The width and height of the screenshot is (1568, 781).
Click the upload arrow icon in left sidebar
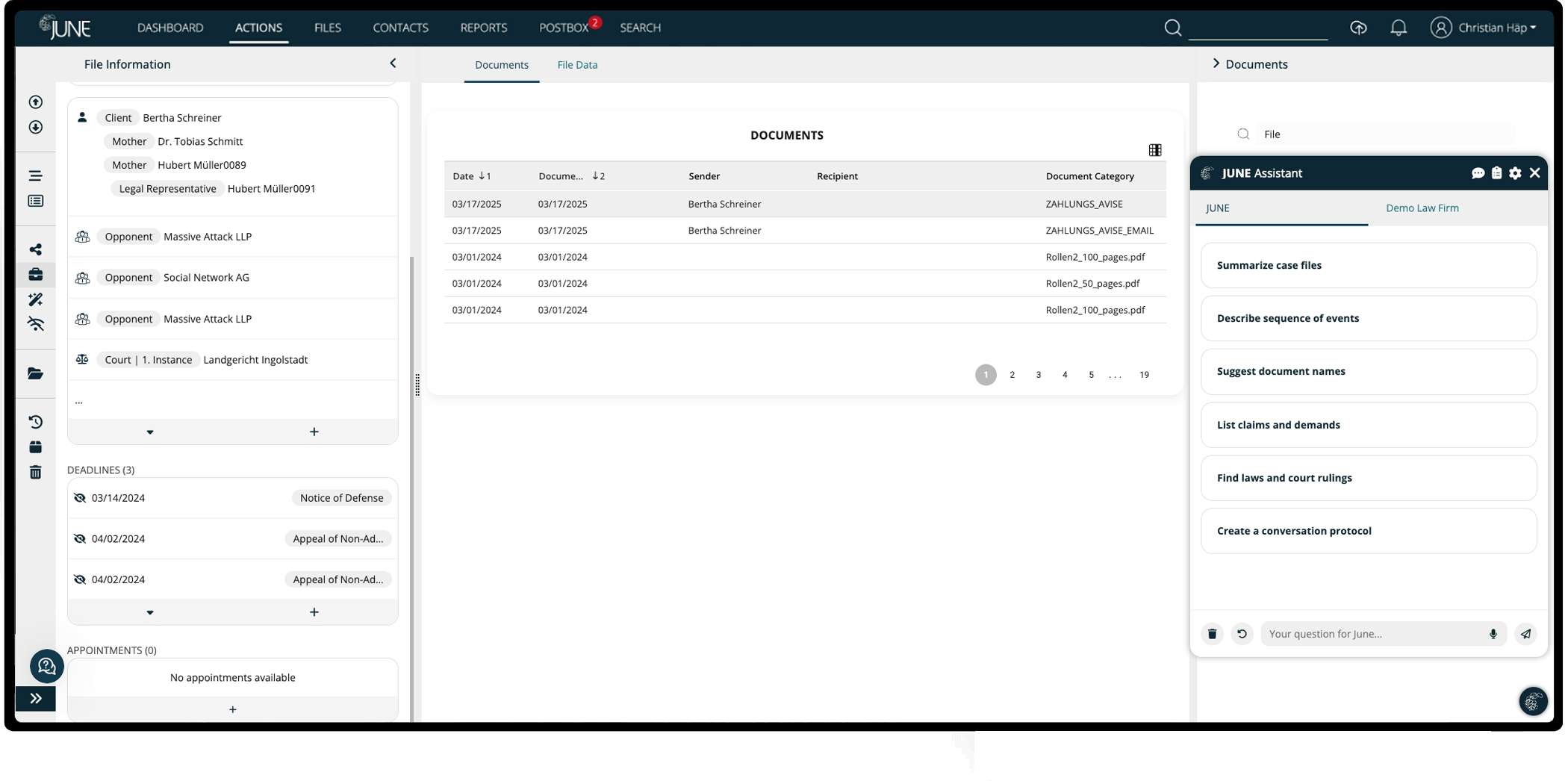coord(35,102)
